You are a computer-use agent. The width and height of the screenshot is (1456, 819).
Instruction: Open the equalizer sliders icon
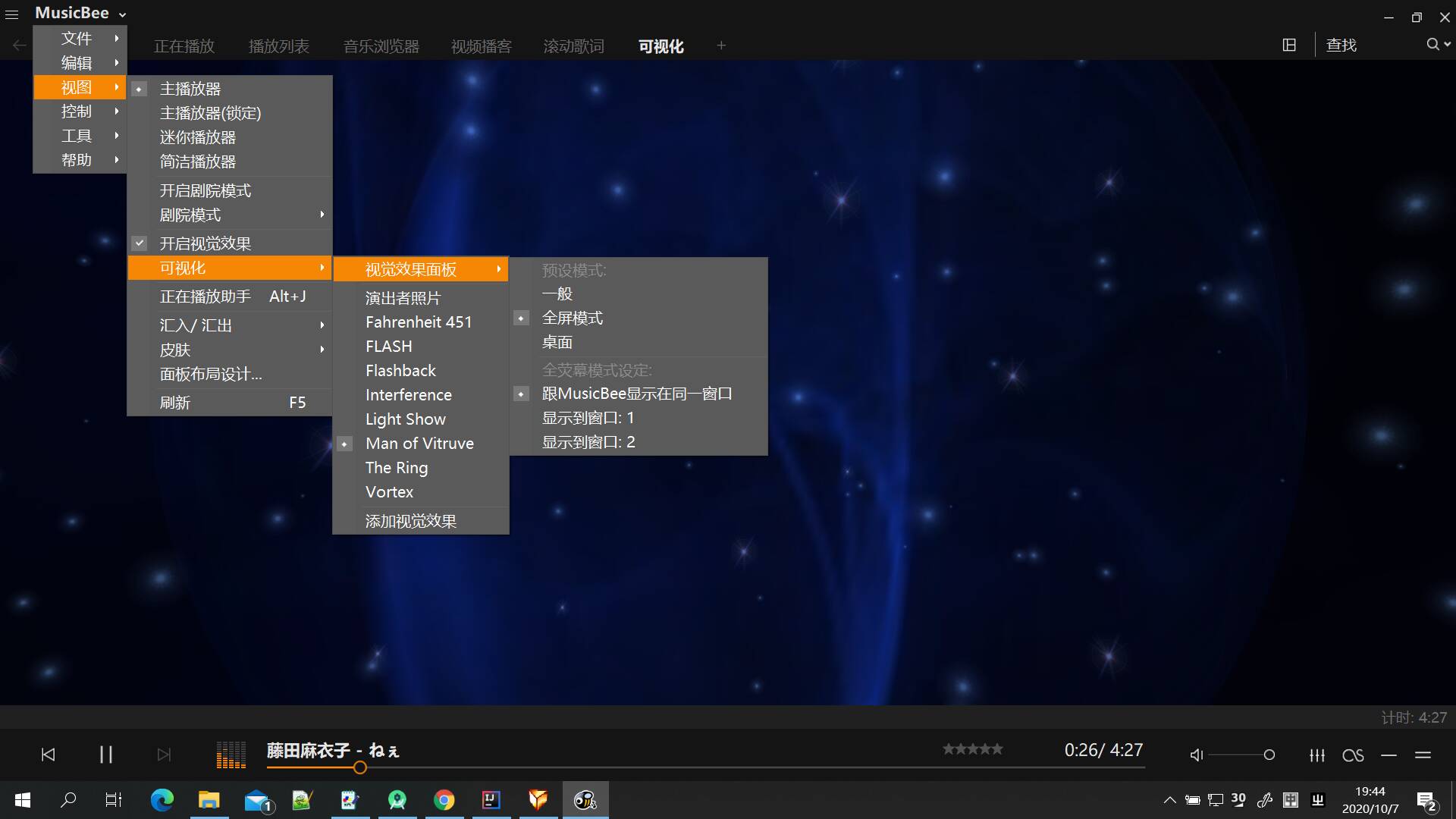1317,755
